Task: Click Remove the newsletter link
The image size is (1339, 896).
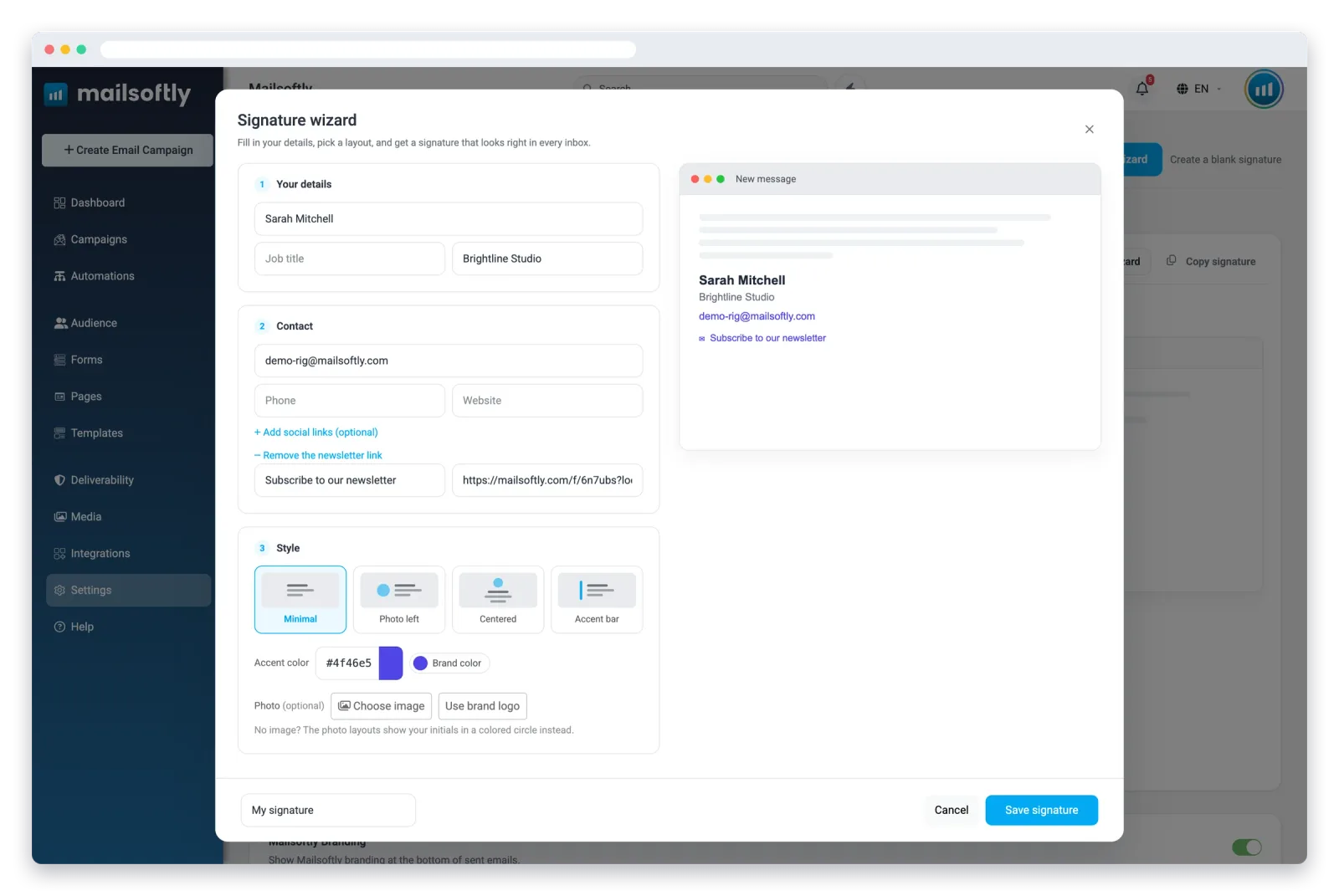Action: [318, 455]
